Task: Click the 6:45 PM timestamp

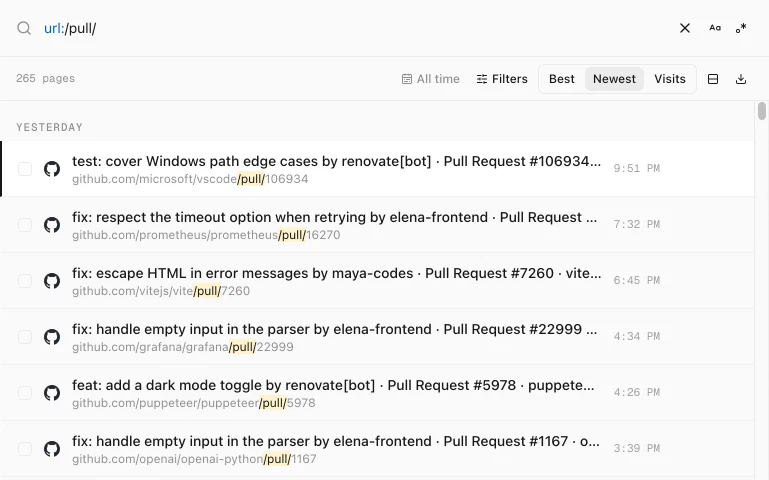Action: pyautogui.click(x=637, y=280)
